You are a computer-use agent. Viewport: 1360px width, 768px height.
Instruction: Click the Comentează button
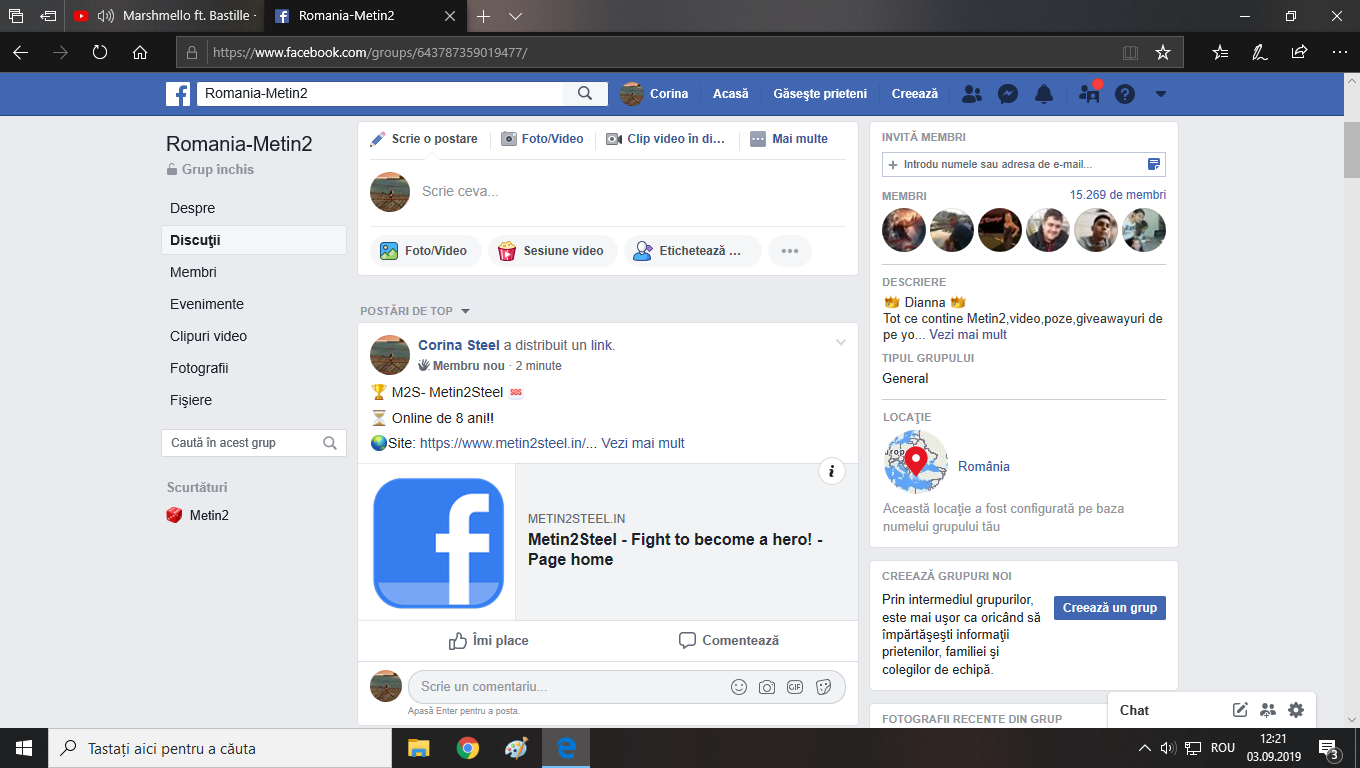728,640
